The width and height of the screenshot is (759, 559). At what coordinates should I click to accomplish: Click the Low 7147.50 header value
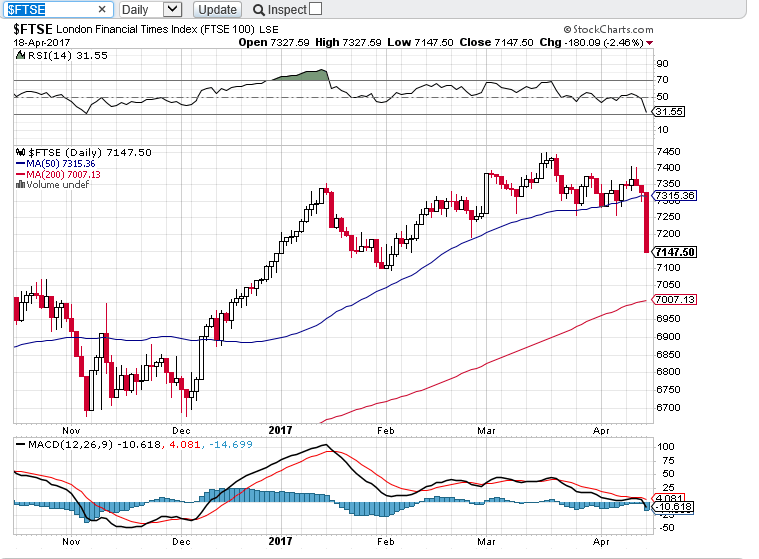(x=420, y=43)
